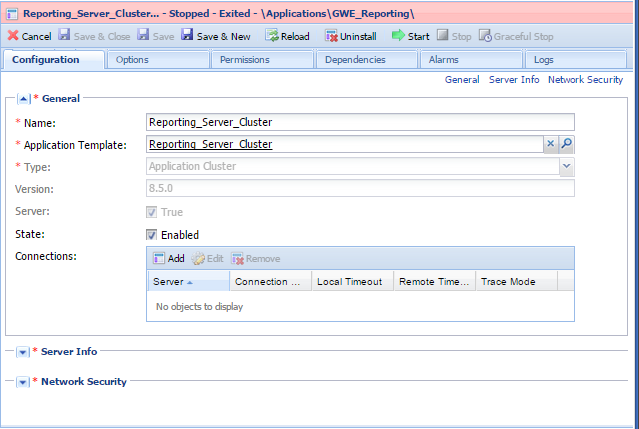Viewport: 639px width, 429px height.
Task: Expand the Server Info section
Action: pyautogui.click(x=23, y=352)
